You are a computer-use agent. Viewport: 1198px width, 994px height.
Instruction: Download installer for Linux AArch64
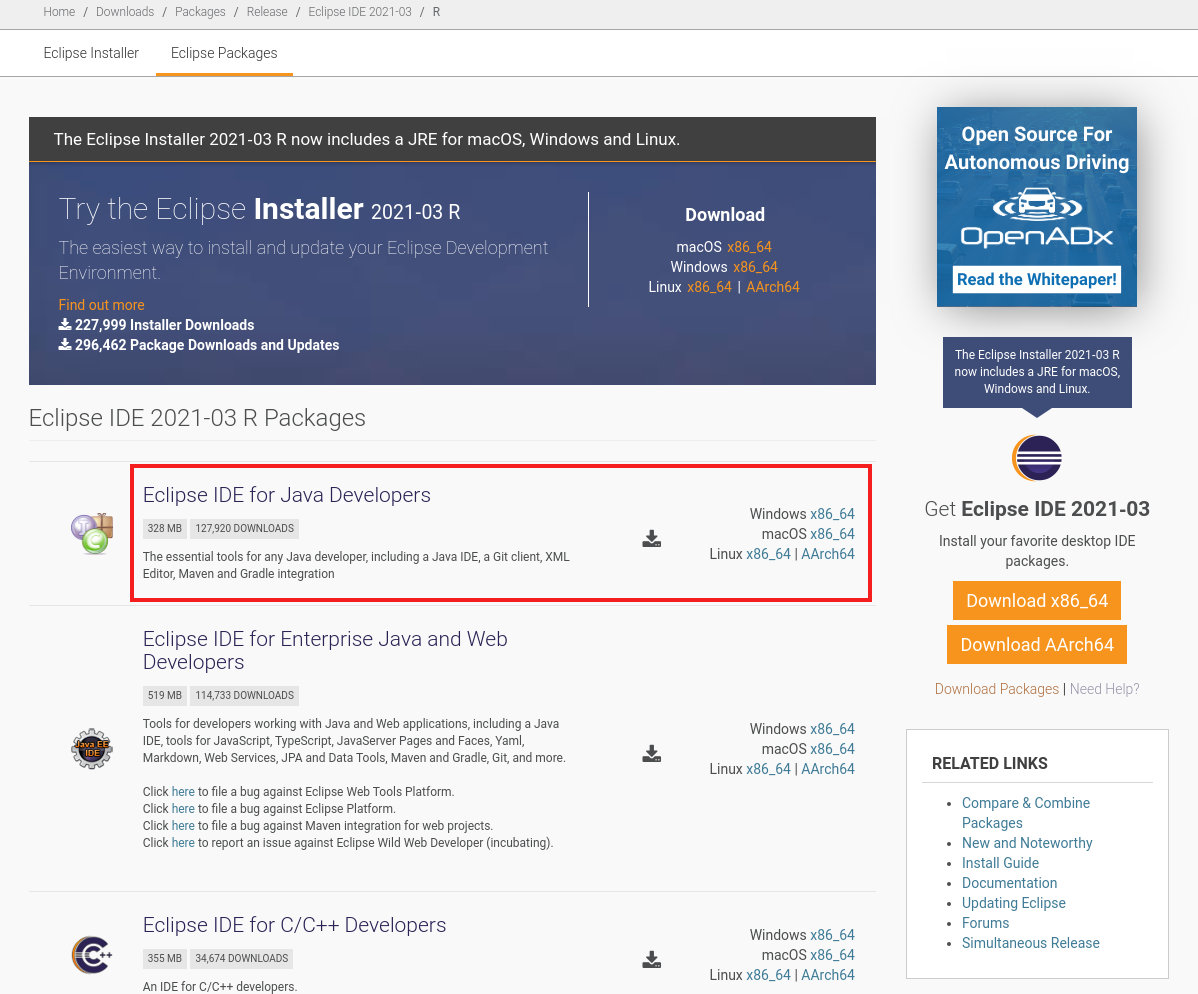pos(773,287)
